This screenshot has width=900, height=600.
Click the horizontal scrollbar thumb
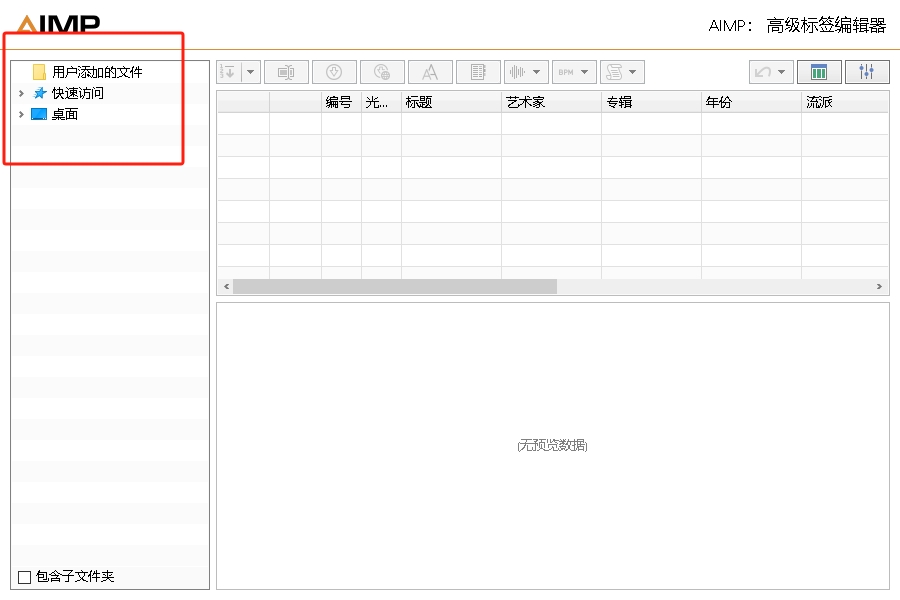point(395,287)
